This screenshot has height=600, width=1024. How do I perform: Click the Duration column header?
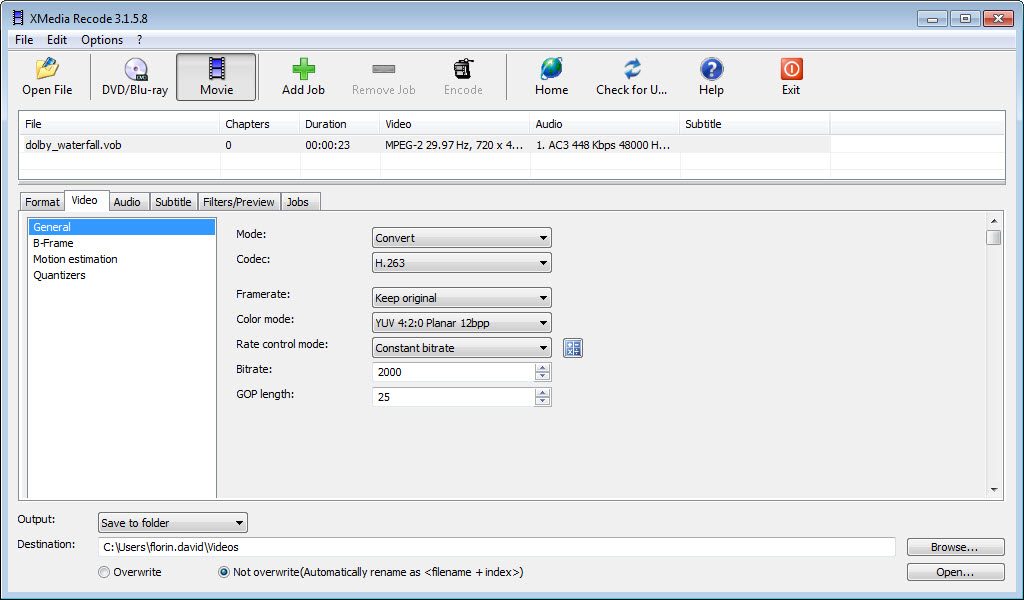pyautogui.click(x=340, y=124)
